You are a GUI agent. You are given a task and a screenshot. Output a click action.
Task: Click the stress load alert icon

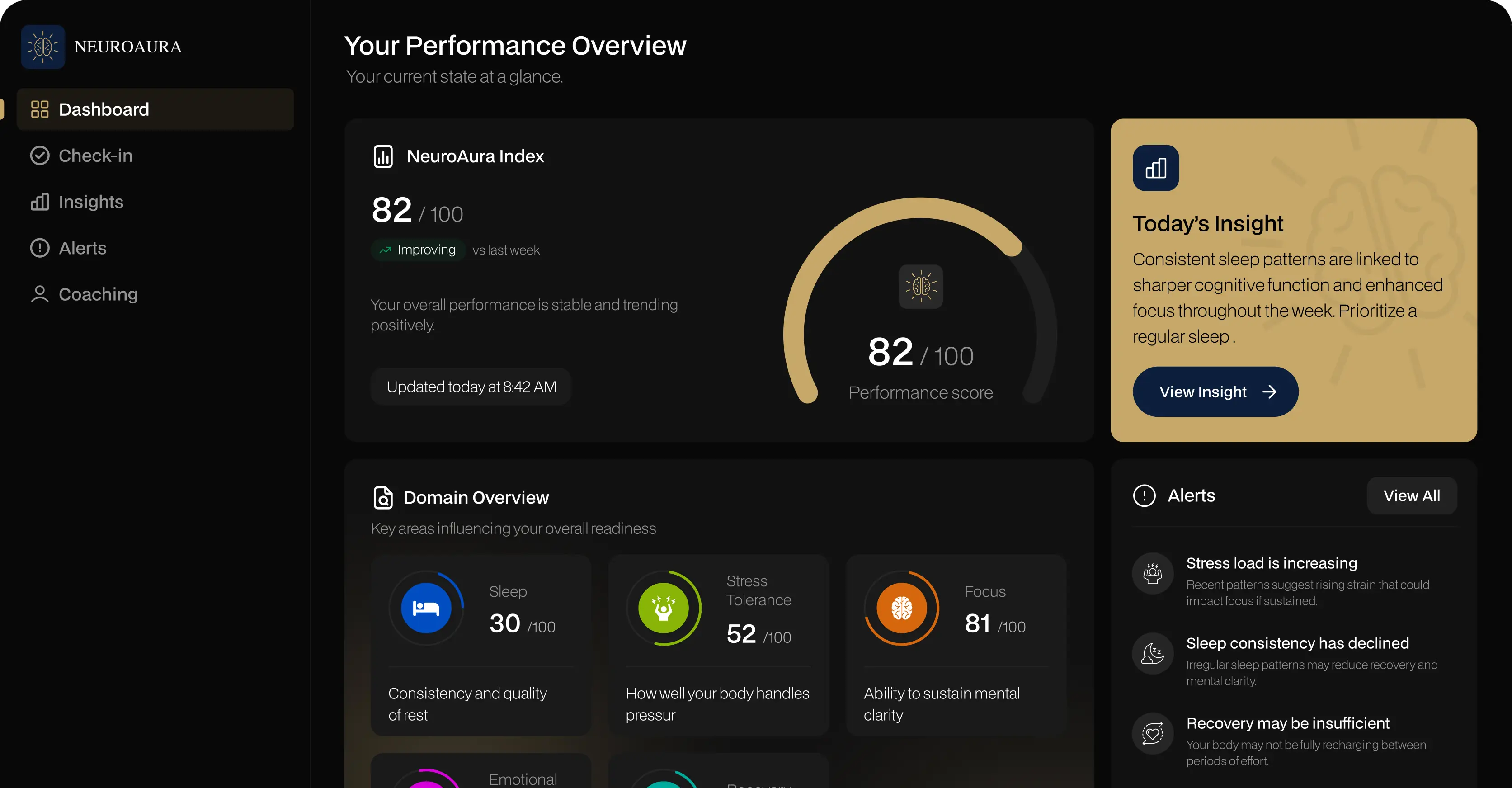point(1152,574)
